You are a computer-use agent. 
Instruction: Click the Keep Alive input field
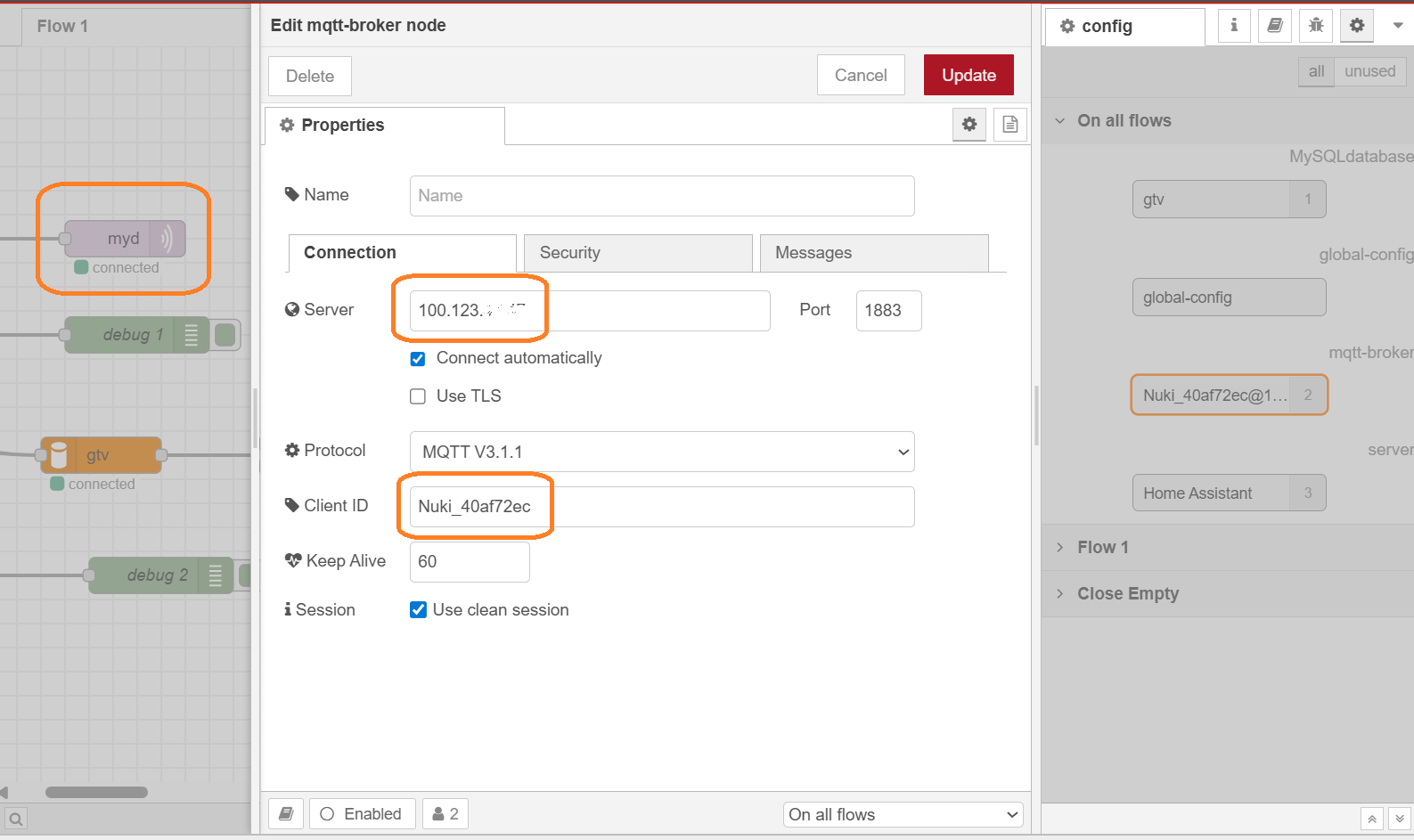click(x=470, y=562)
